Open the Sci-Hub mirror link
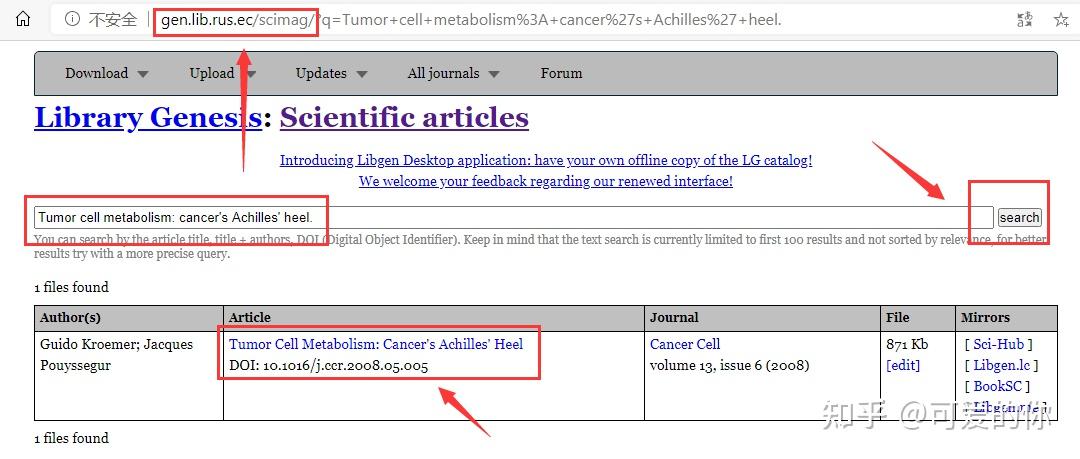 point(999,344)
